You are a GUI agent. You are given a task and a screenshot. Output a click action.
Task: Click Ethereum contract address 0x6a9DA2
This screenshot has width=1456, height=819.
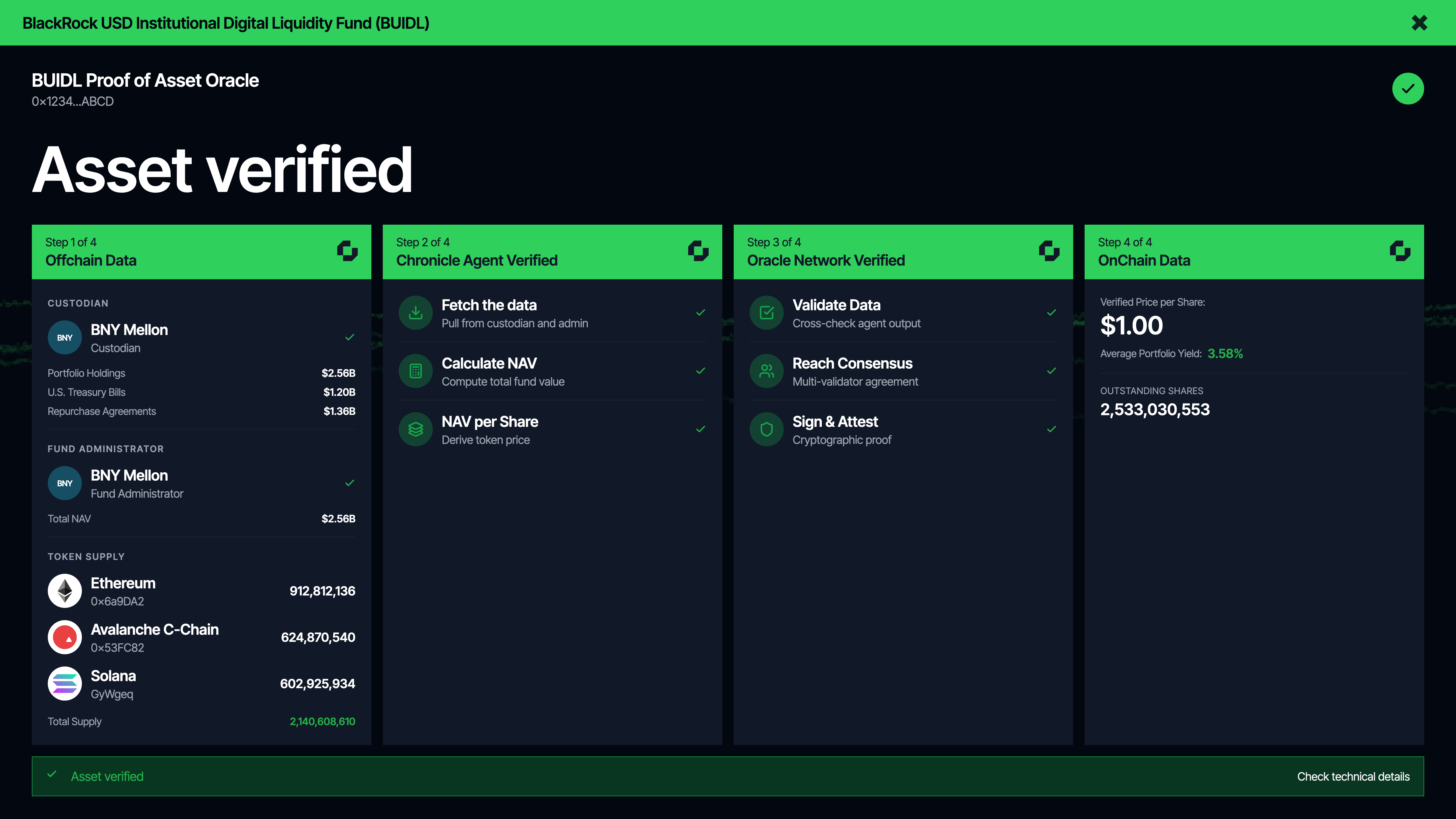117,601
